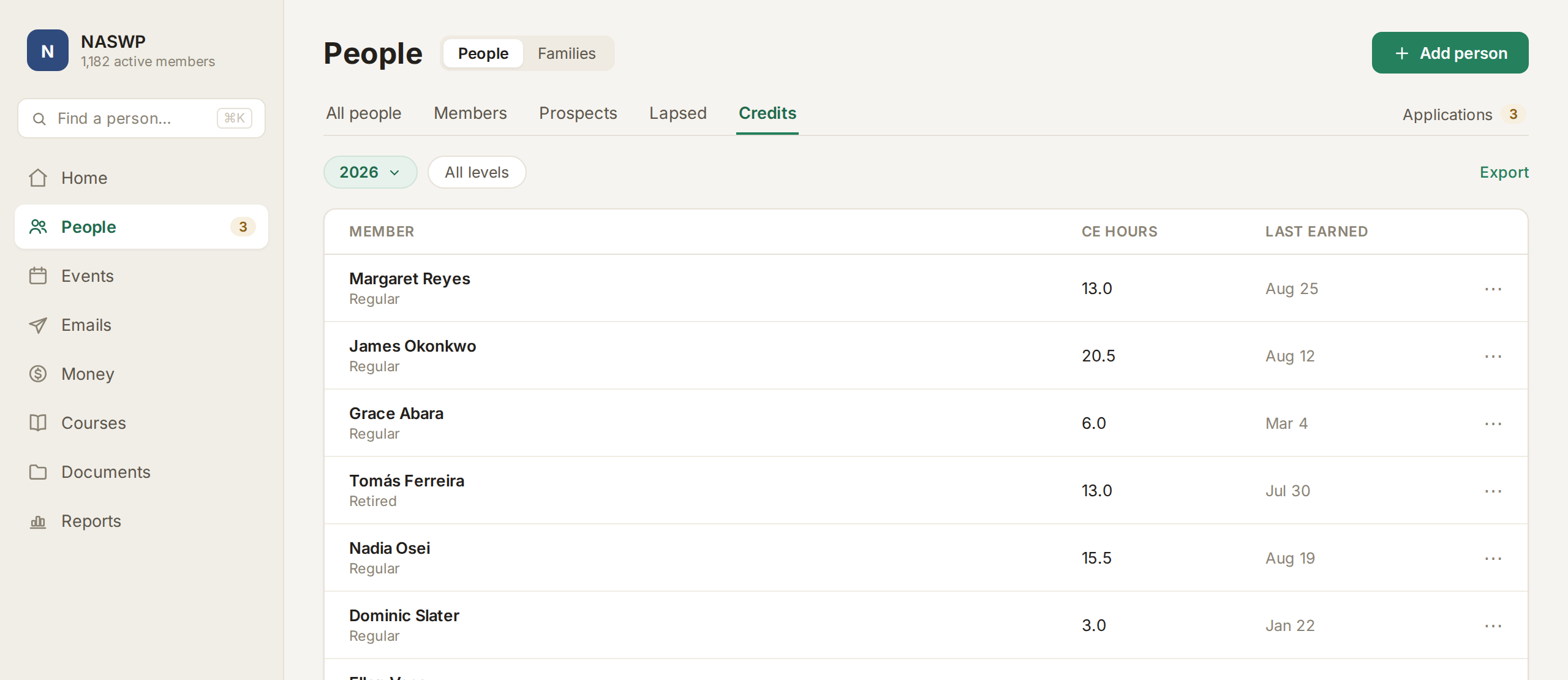Open more options for Nadia Osei
The image size is (1568, 680).
(1493, 558)
